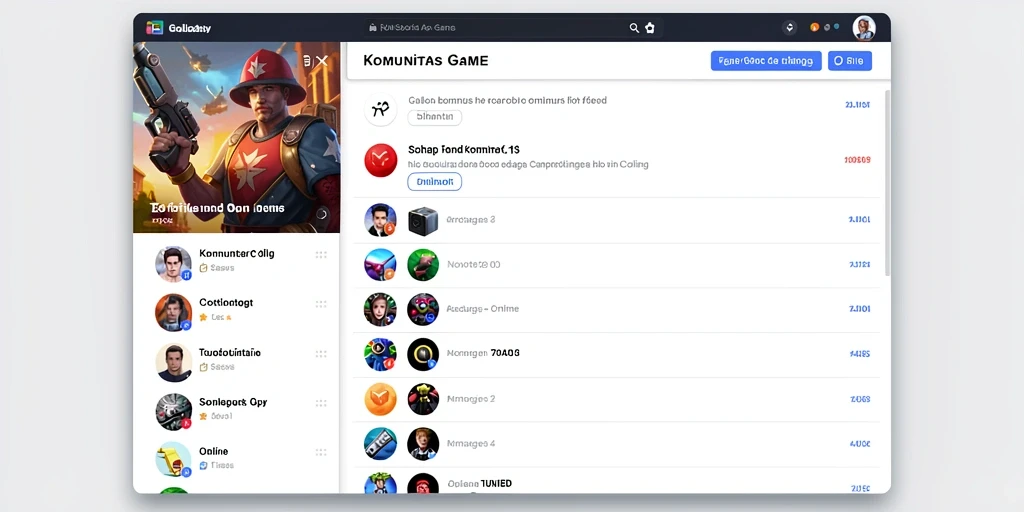Open the user profile avatar in top bar
This screenshot has height=512, width=1024.
863,27
